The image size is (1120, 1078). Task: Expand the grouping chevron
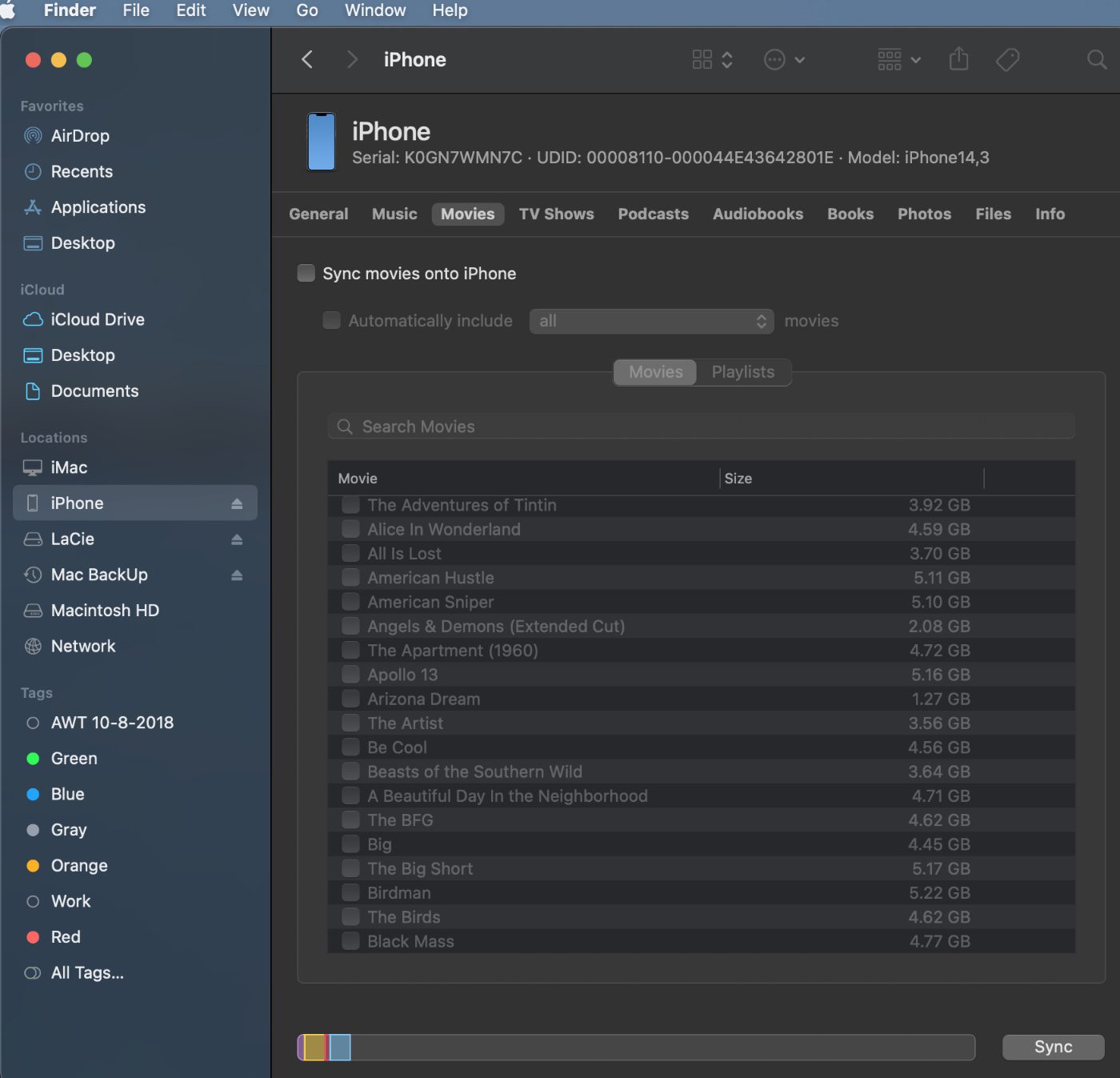tap(916, 60)
